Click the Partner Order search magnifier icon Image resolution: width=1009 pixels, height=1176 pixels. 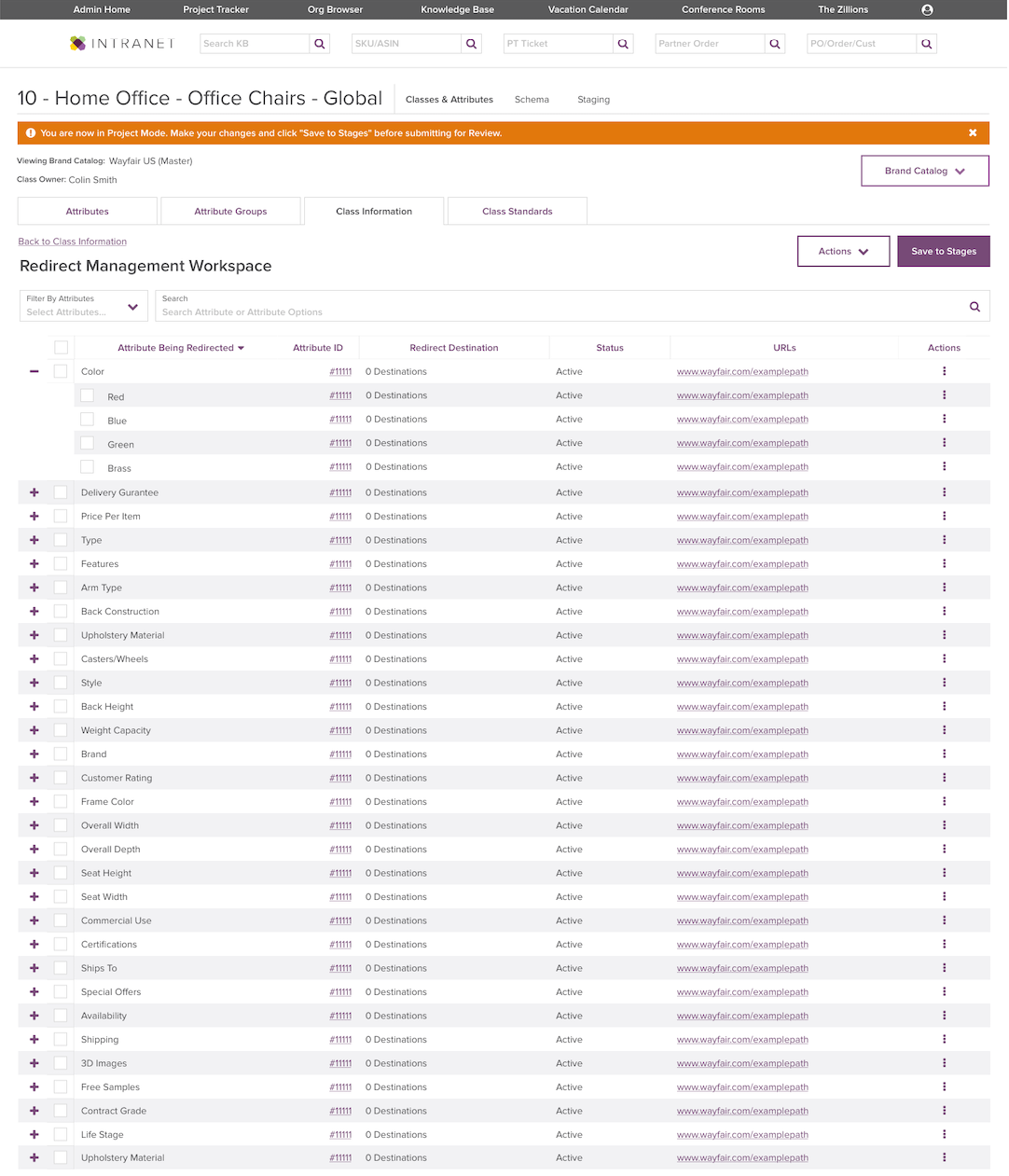(775, 44)
